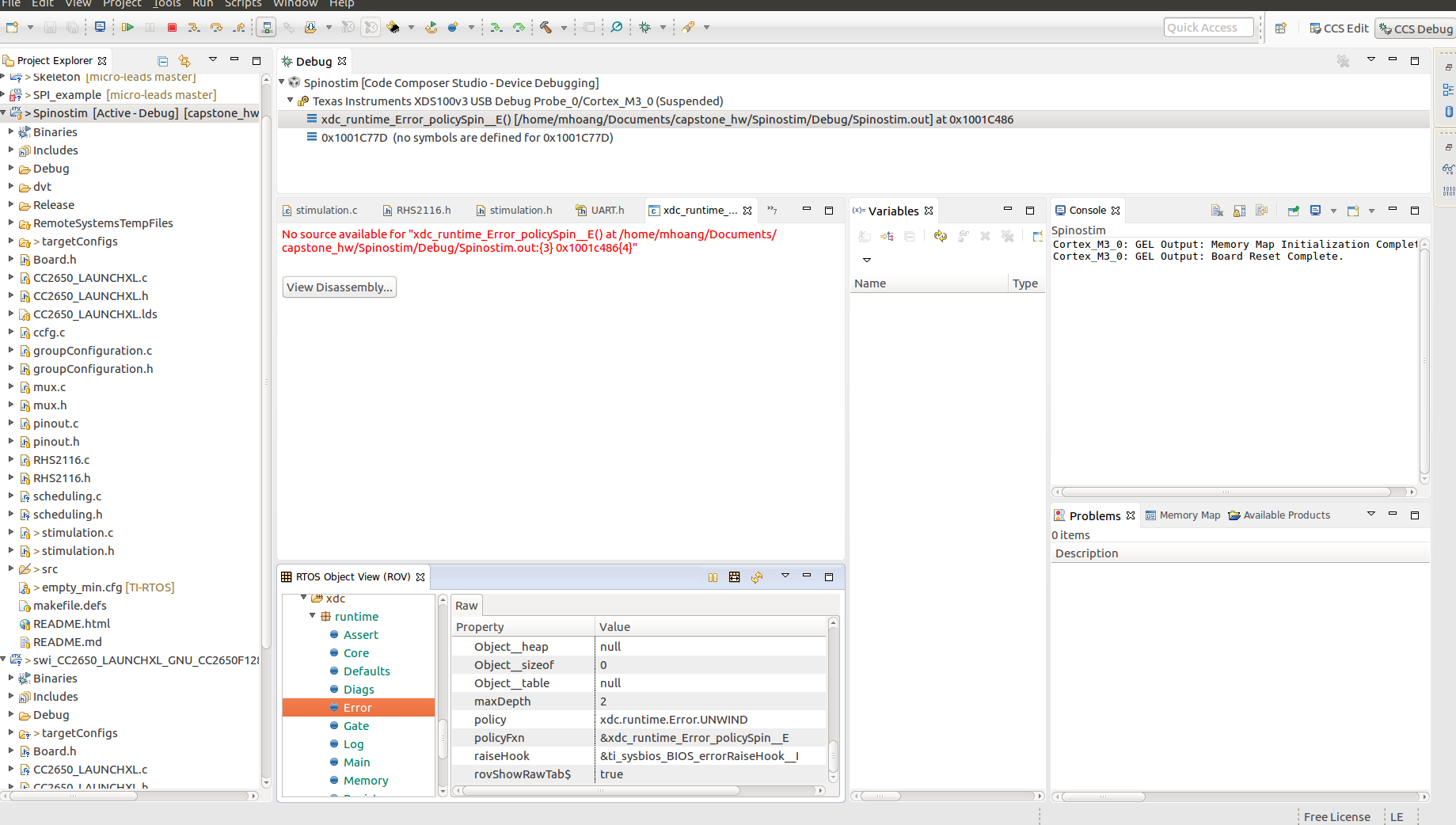Screen dimensions: 1456x825
Task: Toggle Link with Editor in Project Explorer
Action: point(184,61)
